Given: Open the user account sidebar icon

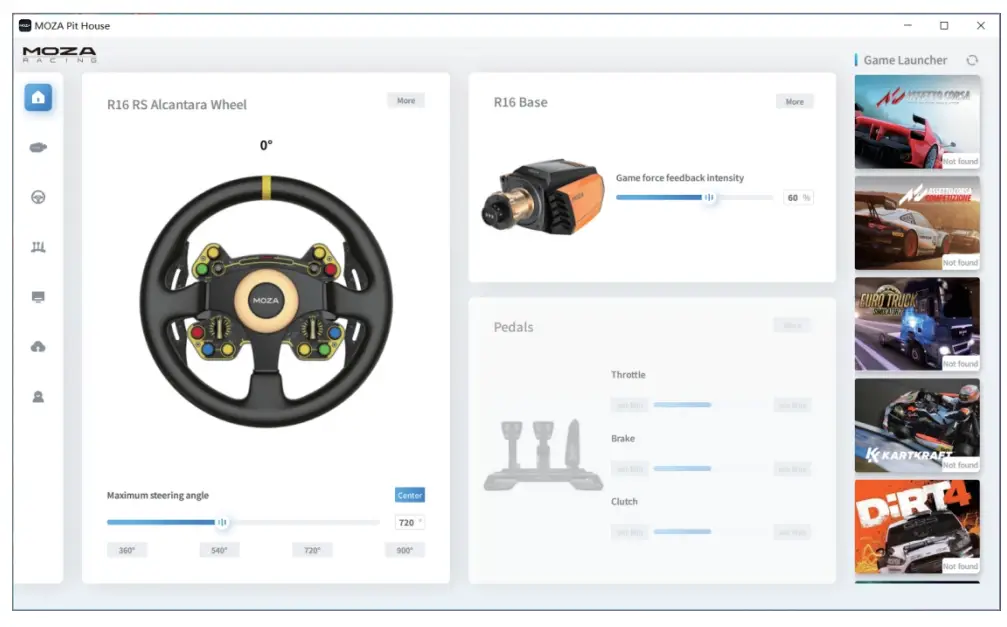Looking at the screenshot, I should 38,396.
